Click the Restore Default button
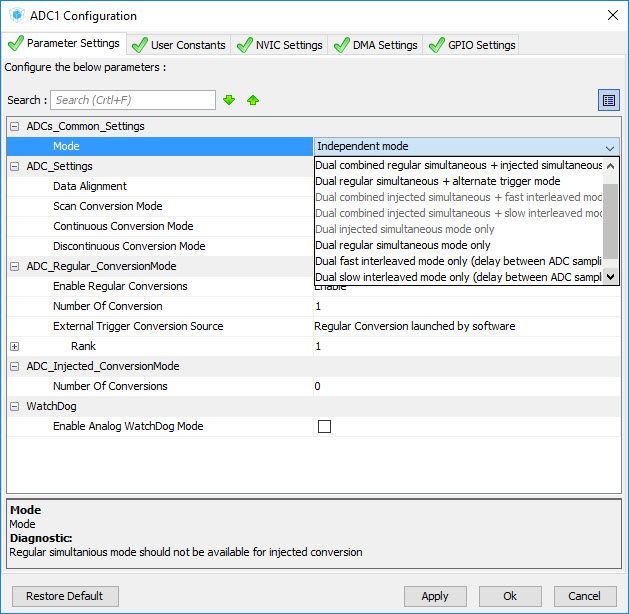629x614 pixels. pyautogui.click(x=65, y=596)
